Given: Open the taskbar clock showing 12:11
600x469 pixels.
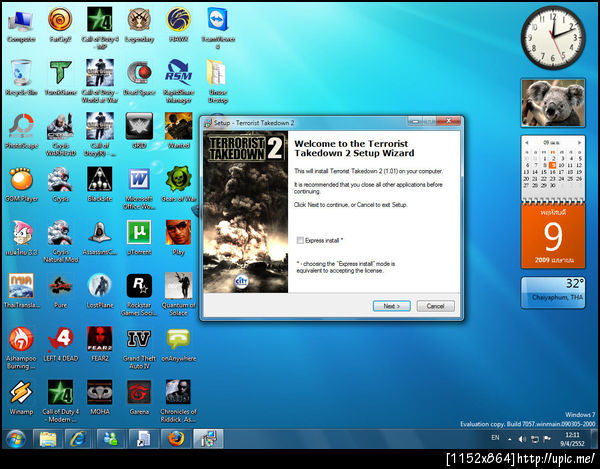Looking at the screenshot, I should (x=572, y=439).
